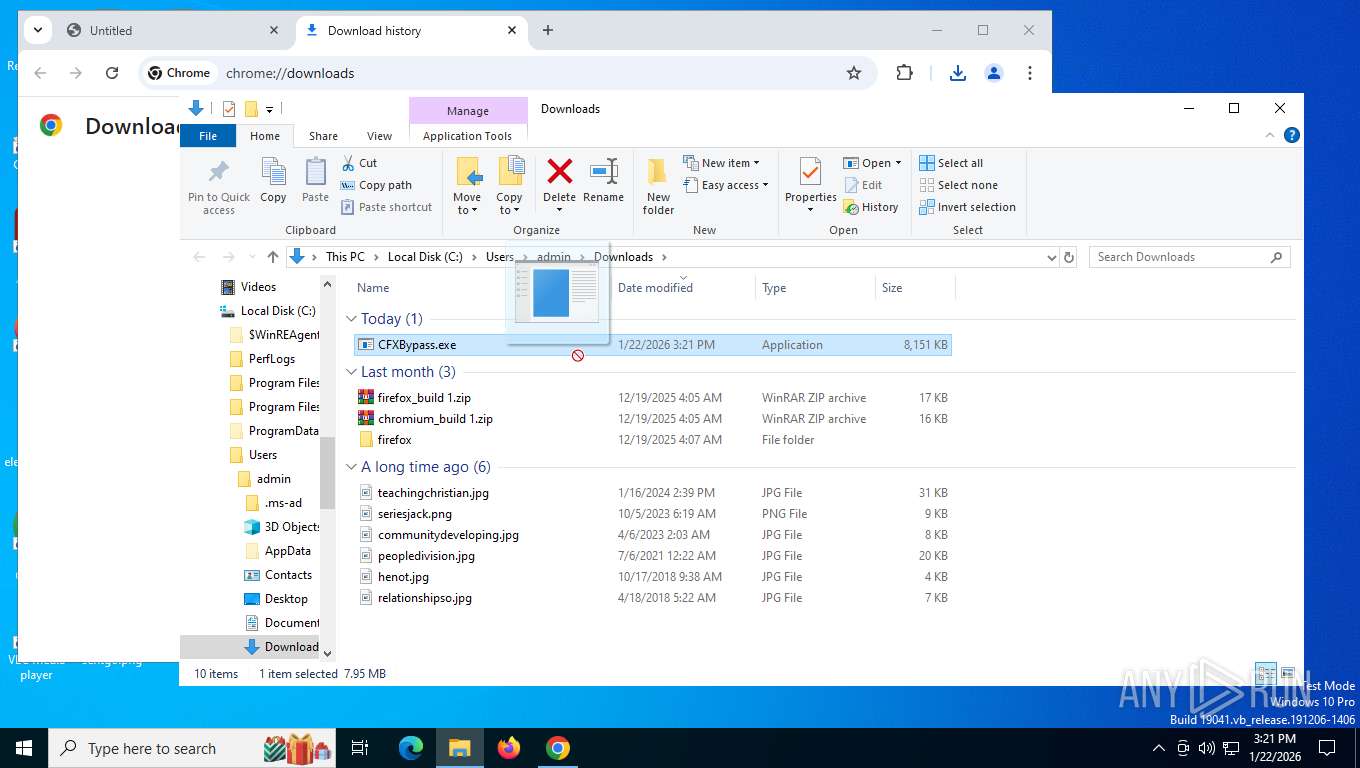Click Select all in ribbon

pyautogui.click(x=951, y=163)
